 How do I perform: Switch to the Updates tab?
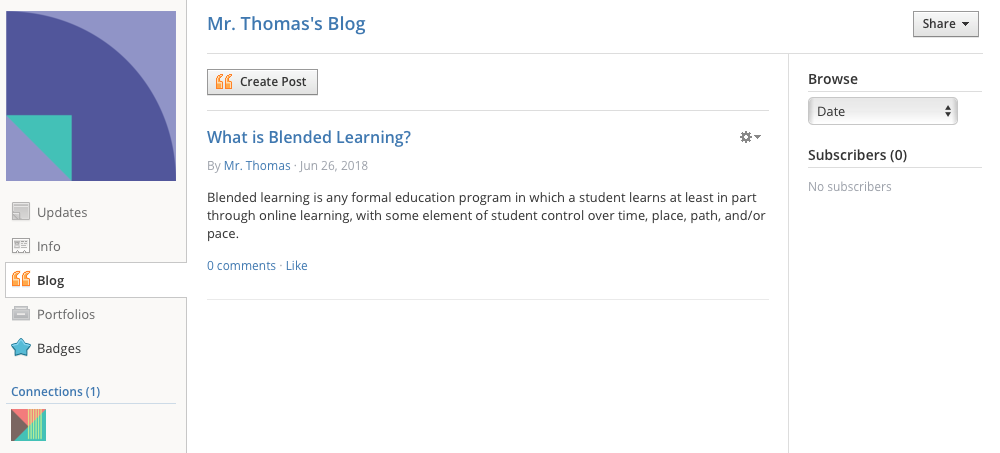(62, 212)
